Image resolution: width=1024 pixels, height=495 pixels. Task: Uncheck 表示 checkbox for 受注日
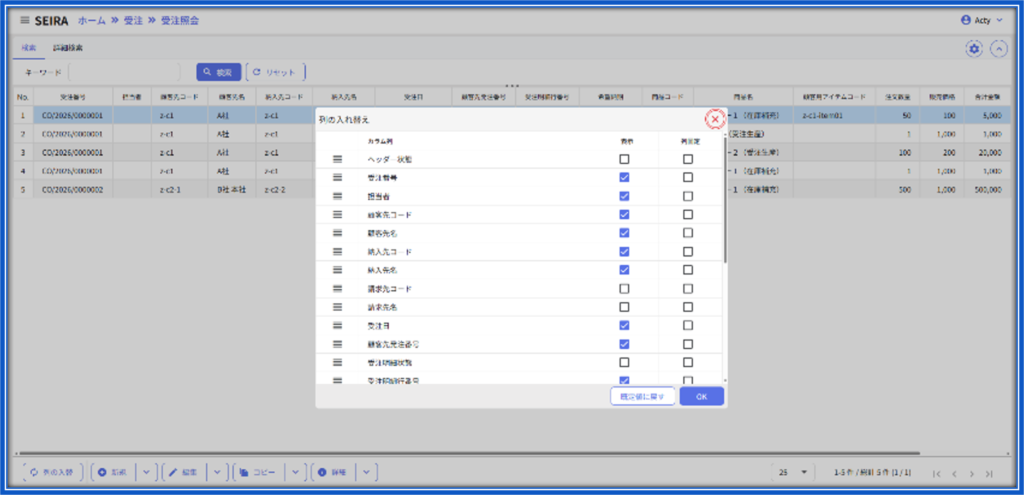pos(624,325)
